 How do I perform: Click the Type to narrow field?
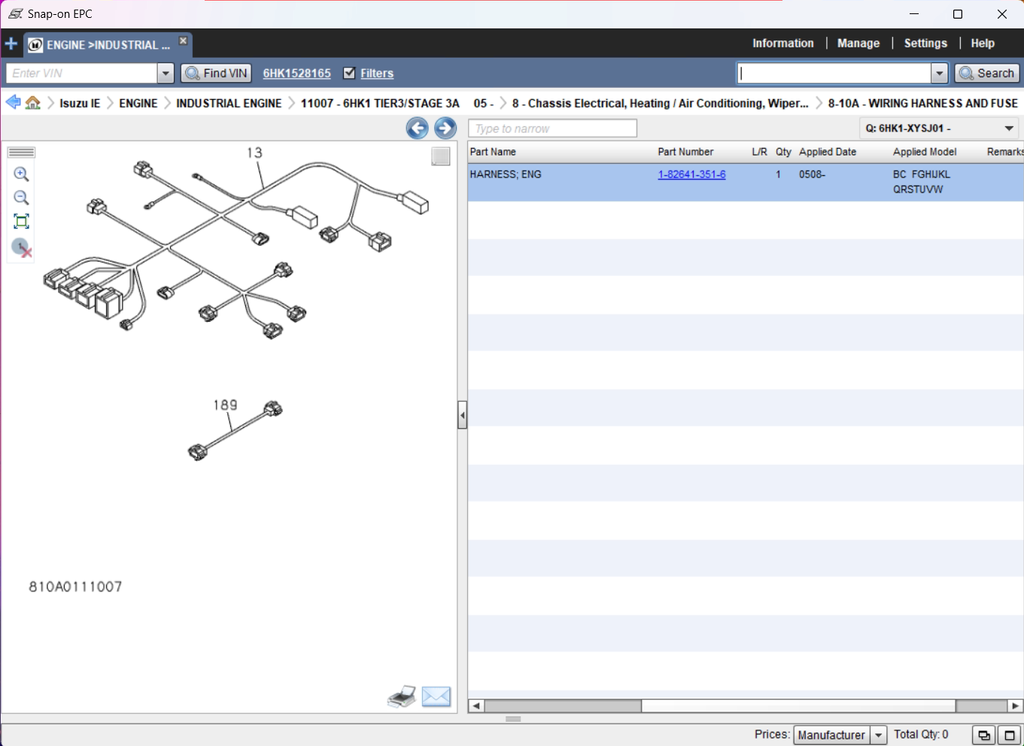point(553,128)
